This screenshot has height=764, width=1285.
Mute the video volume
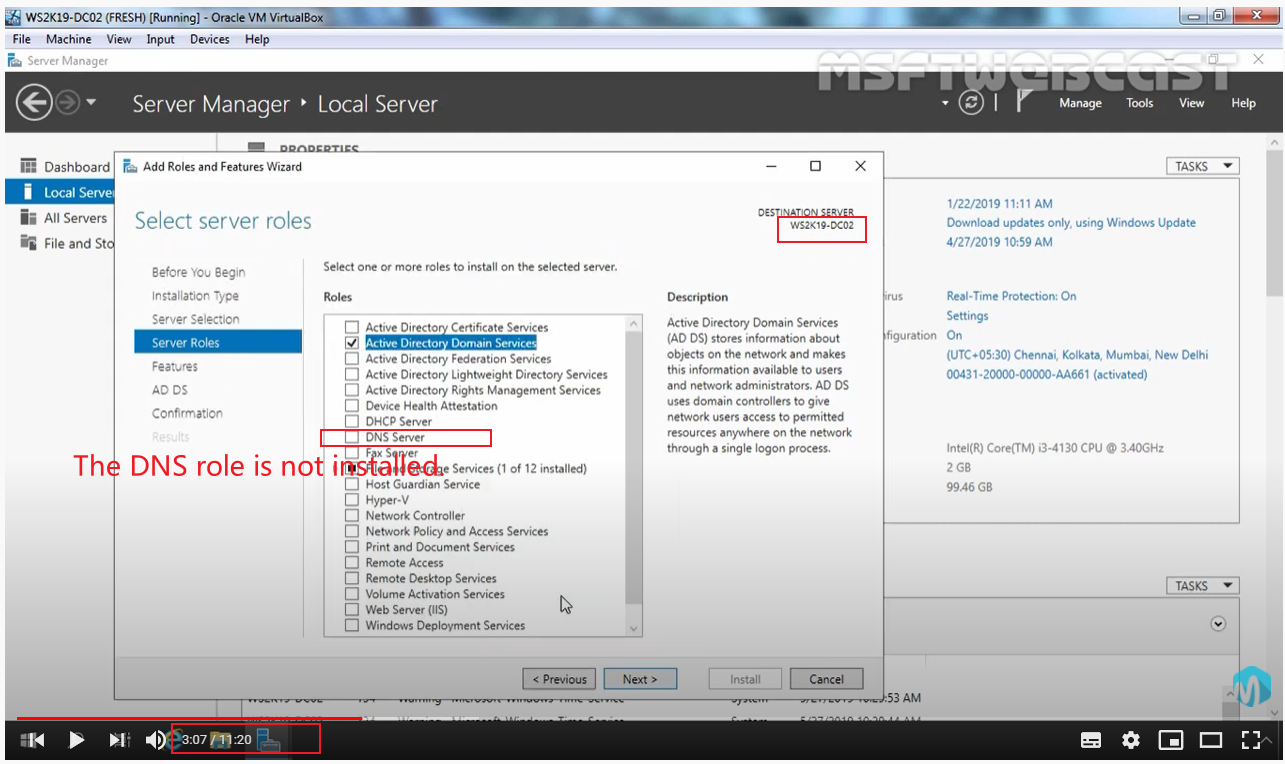point(156,740)
